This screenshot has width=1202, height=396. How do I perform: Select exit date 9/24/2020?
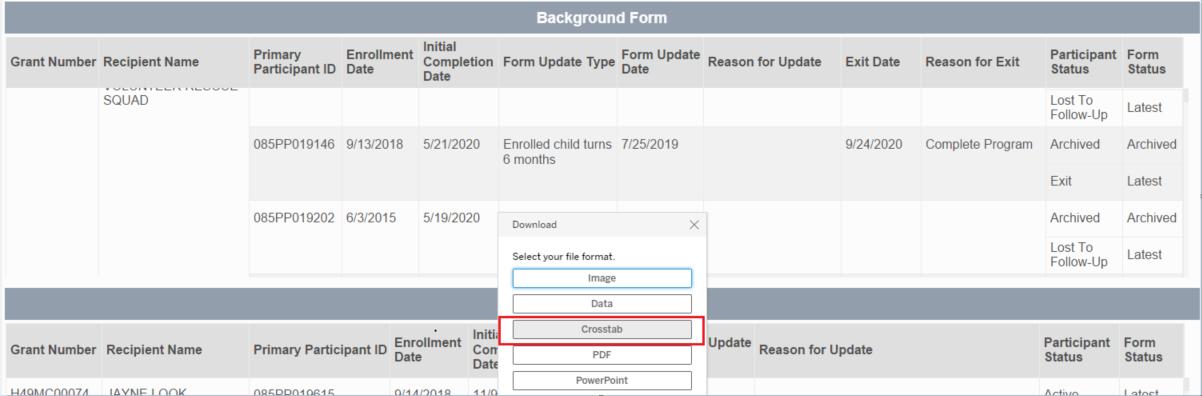[874, 144]
